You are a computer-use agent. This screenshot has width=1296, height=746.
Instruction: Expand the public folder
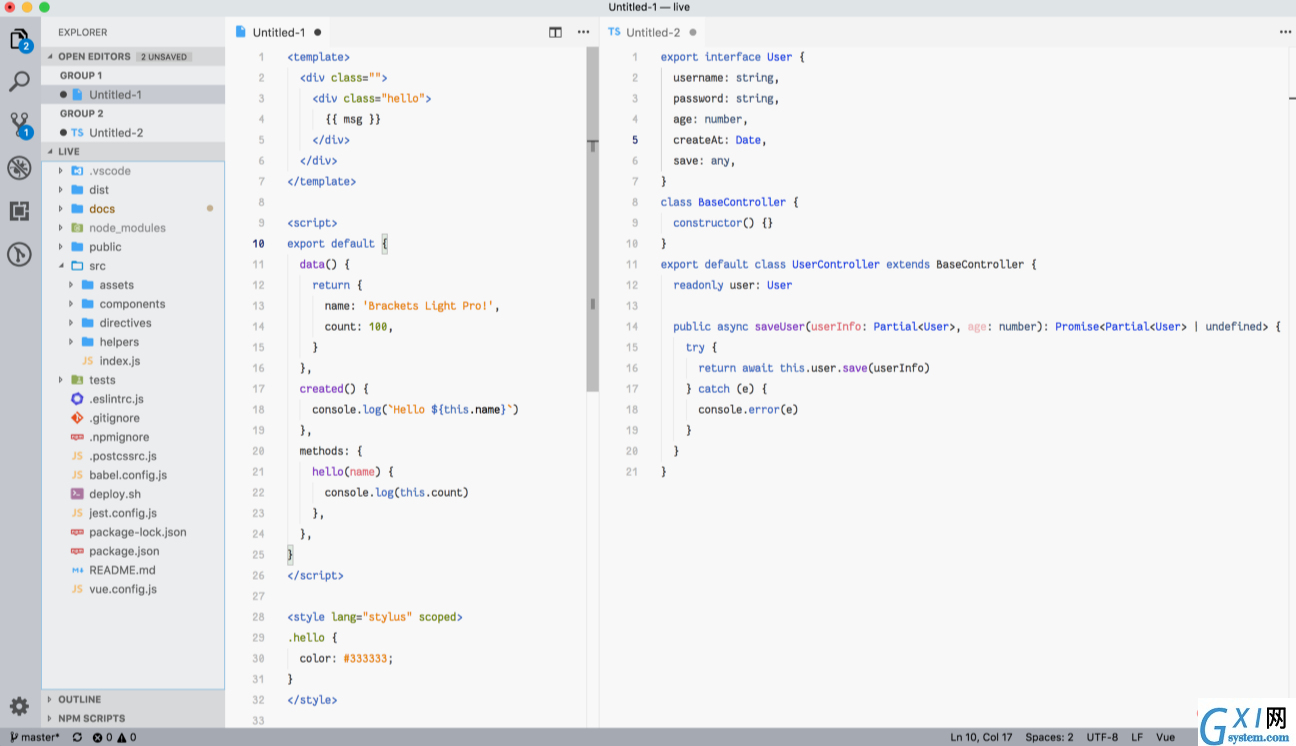click(x=61, y=247)
